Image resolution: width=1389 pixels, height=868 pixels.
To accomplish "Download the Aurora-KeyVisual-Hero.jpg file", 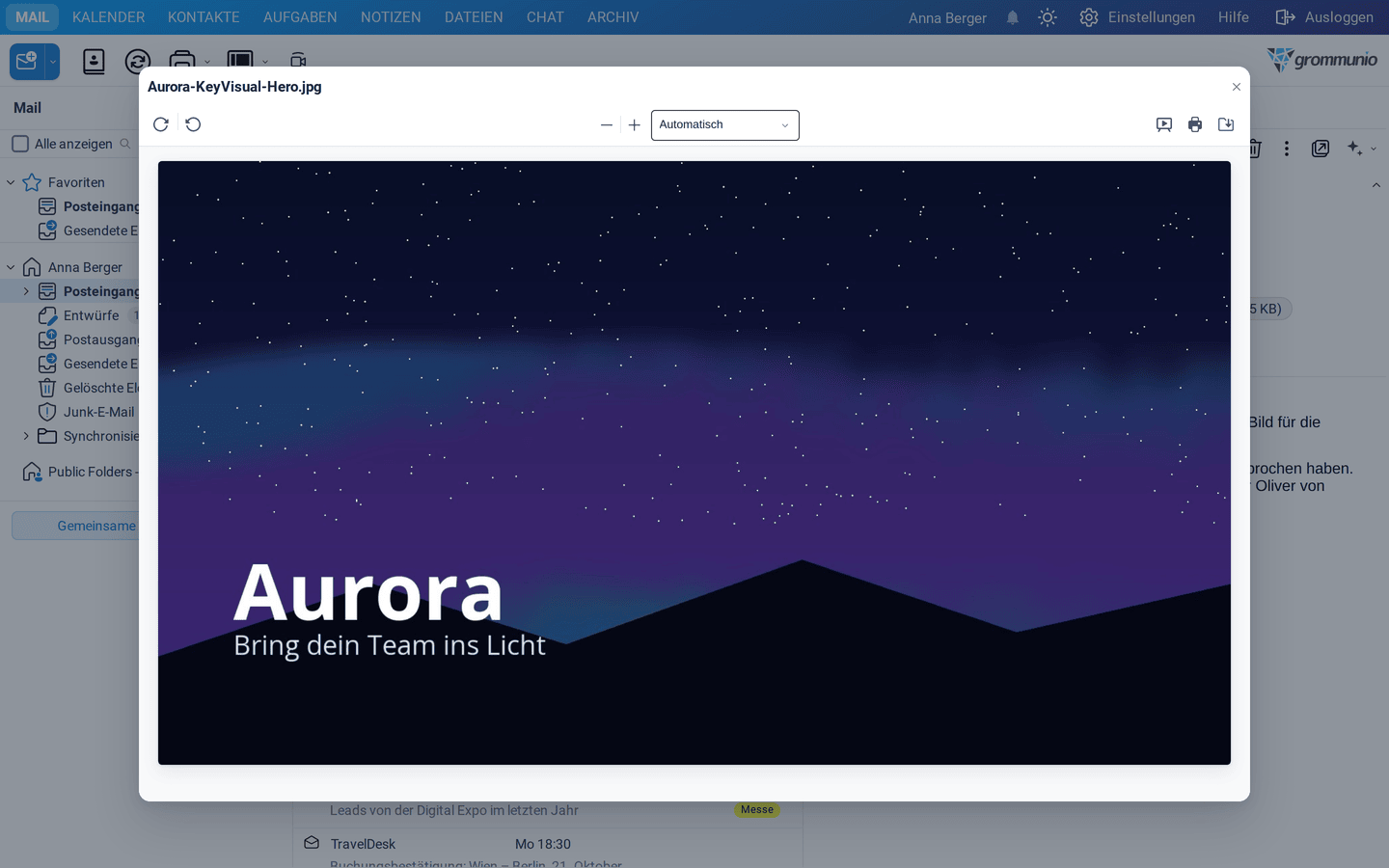I will click(x=1226, y=124).
